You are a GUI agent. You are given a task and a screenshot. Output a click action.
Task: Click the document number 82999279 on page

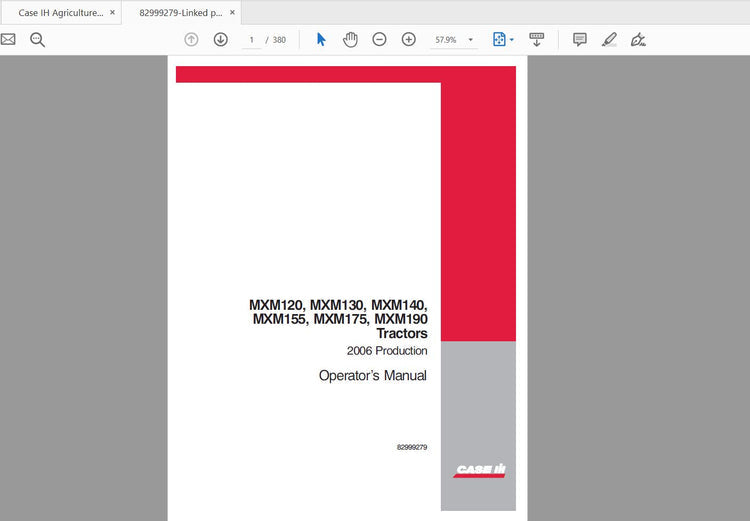coord(412,447)
